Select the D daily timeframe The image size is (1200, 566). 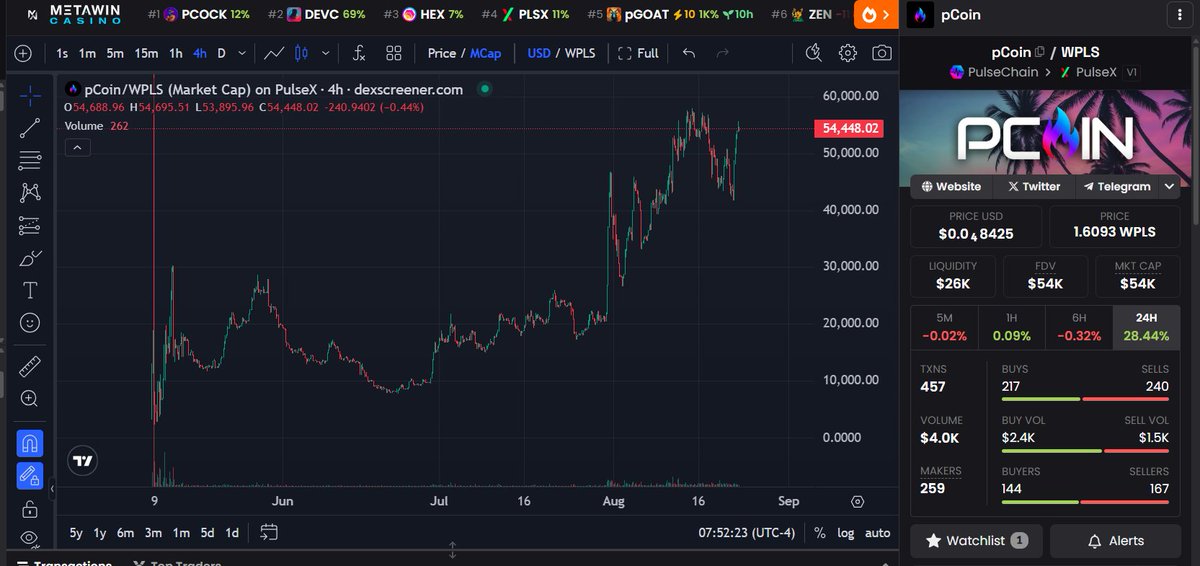(222, 53)
